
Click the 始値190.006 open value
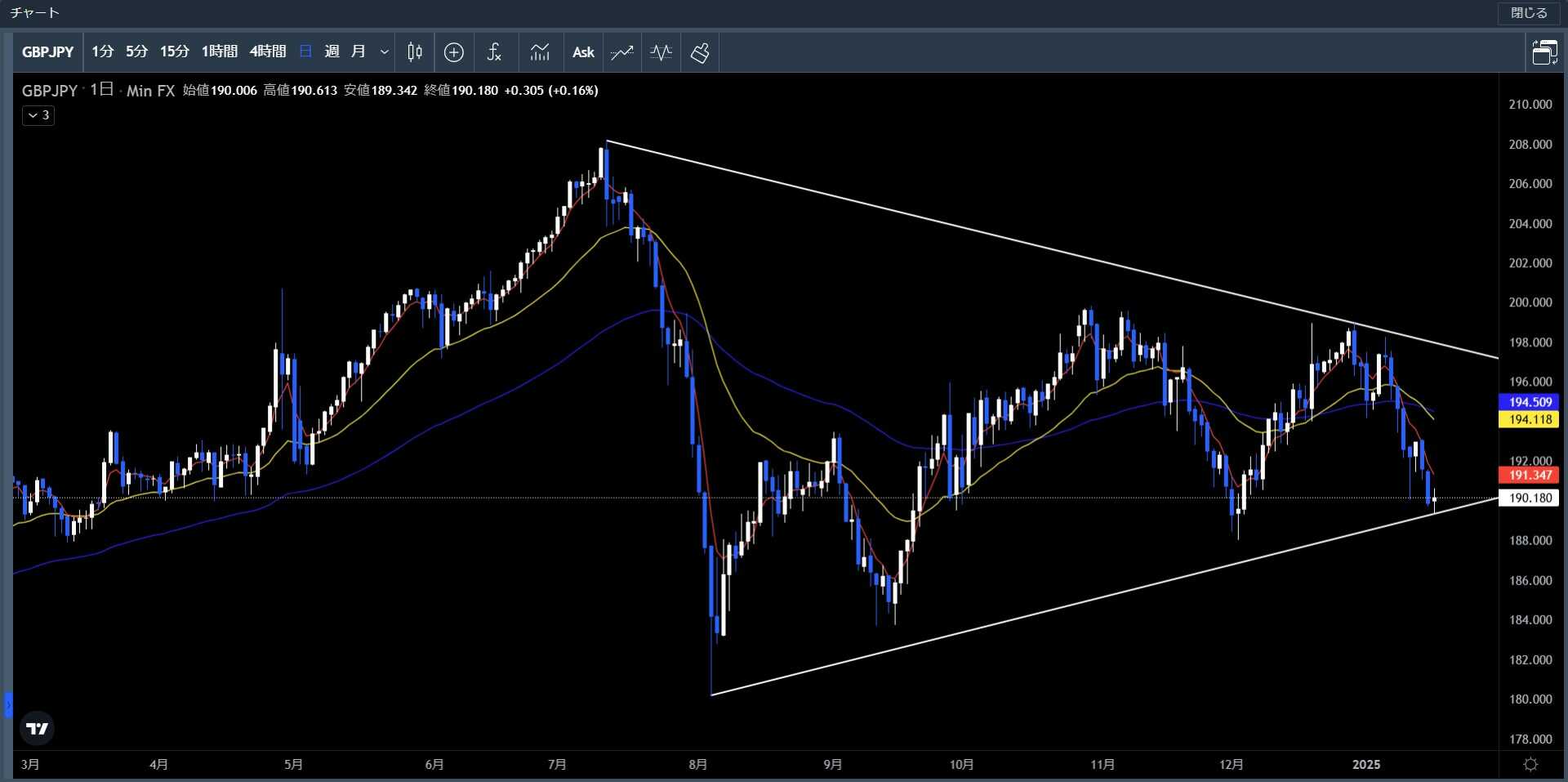pos(220,91)
